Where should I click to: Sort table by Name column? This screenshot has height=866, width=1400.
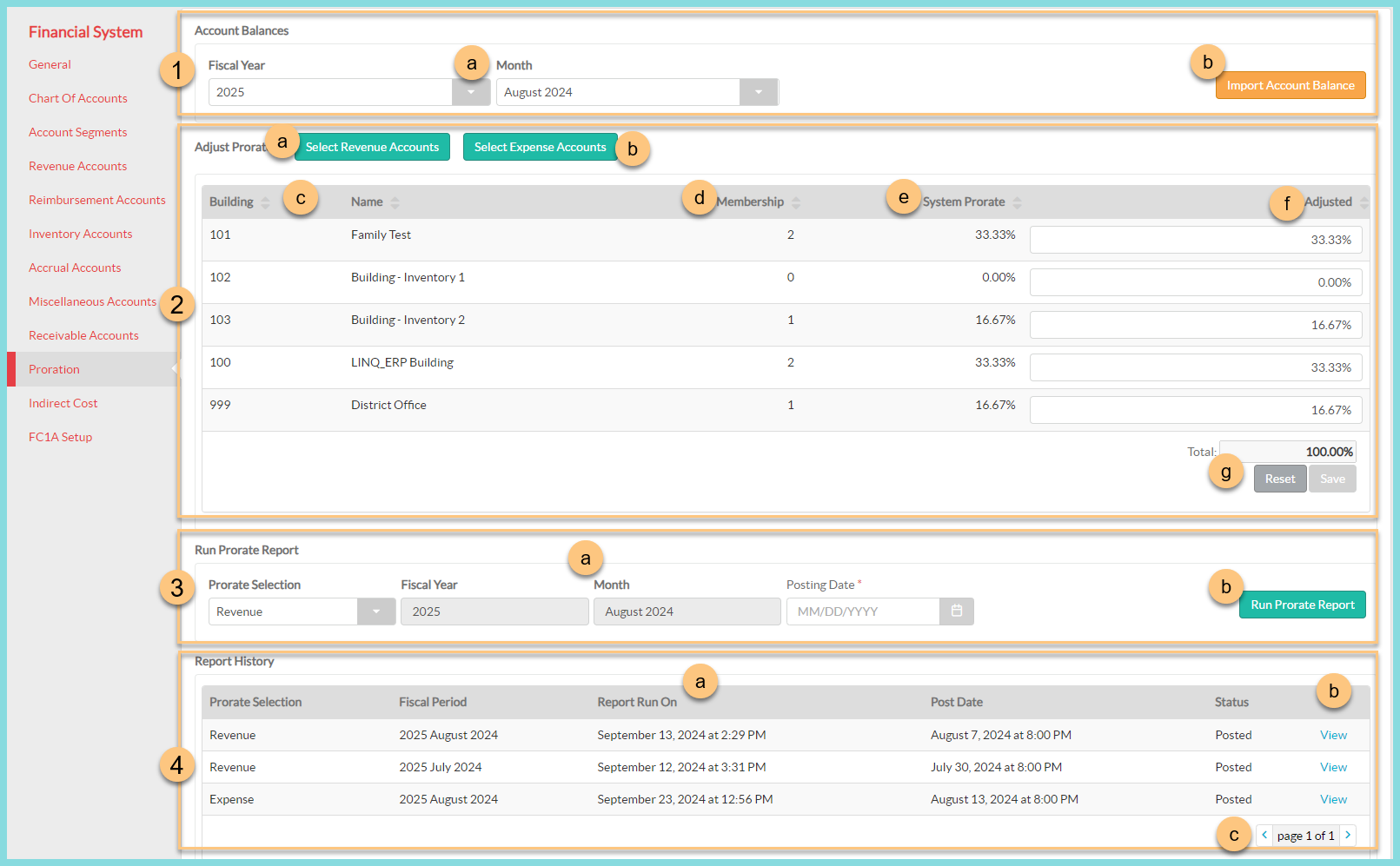[x=395, y=202]
